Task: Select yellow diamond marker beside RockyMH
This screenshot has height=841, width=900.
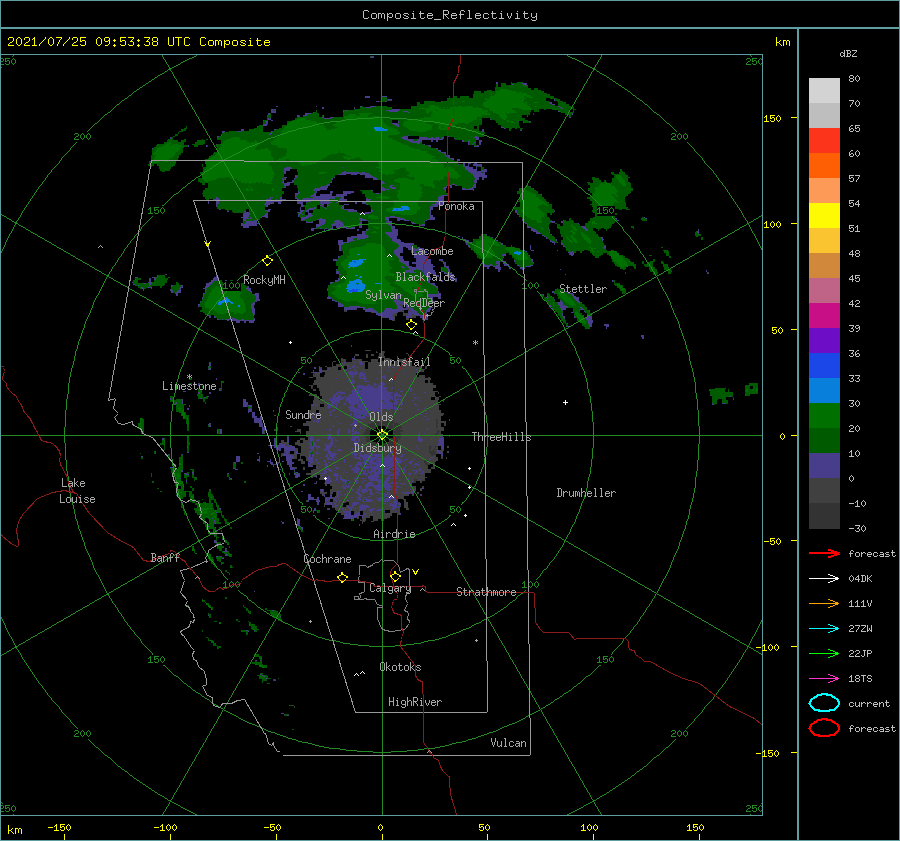Action: tap(267, 261)
